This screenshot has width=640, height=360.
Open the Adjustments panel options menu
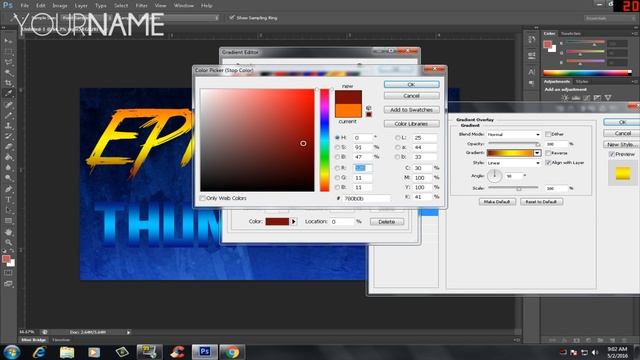[x=634, y=82]
